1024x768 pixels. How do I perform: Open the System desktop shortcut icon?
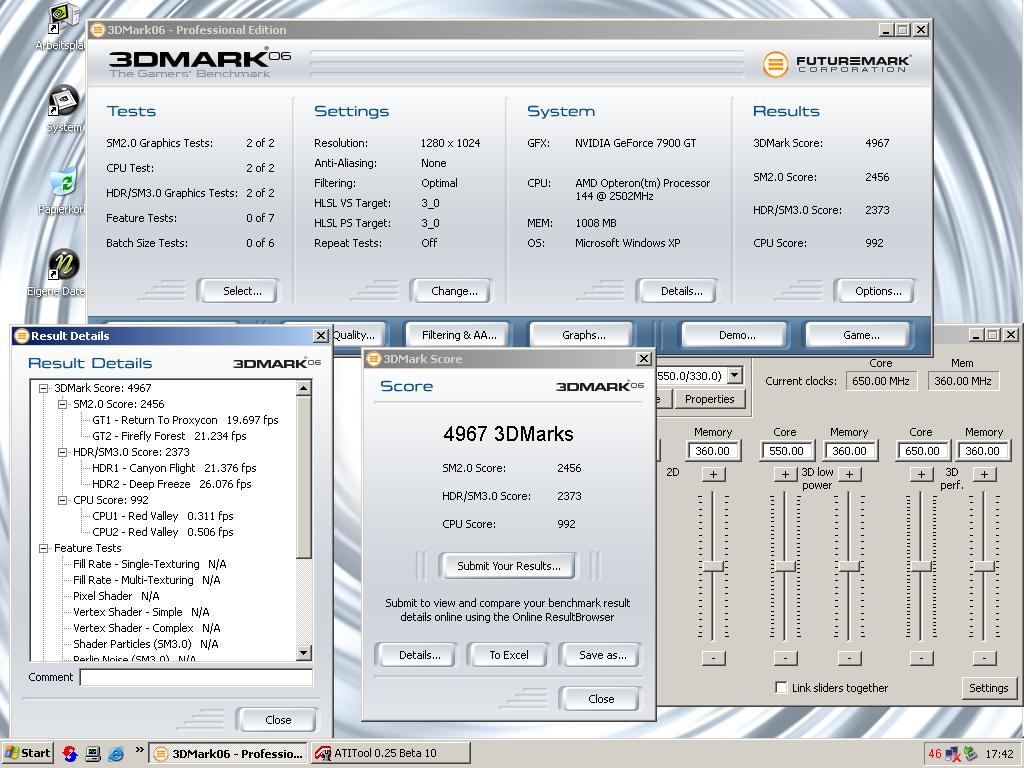click(64, 101)
